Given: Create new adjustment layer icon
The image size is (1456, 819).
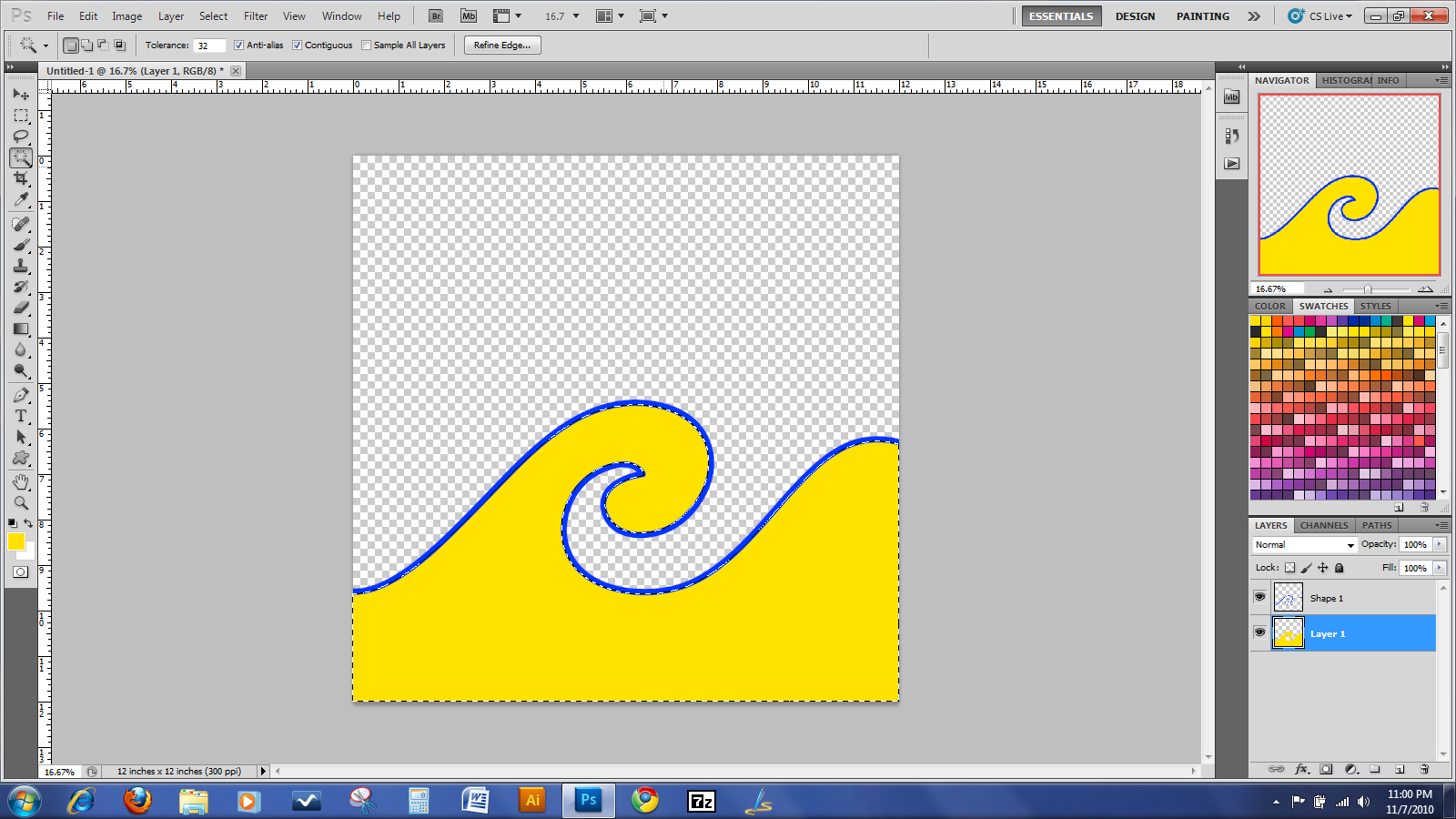Looking at the screenshot, I should [1351, 769].
